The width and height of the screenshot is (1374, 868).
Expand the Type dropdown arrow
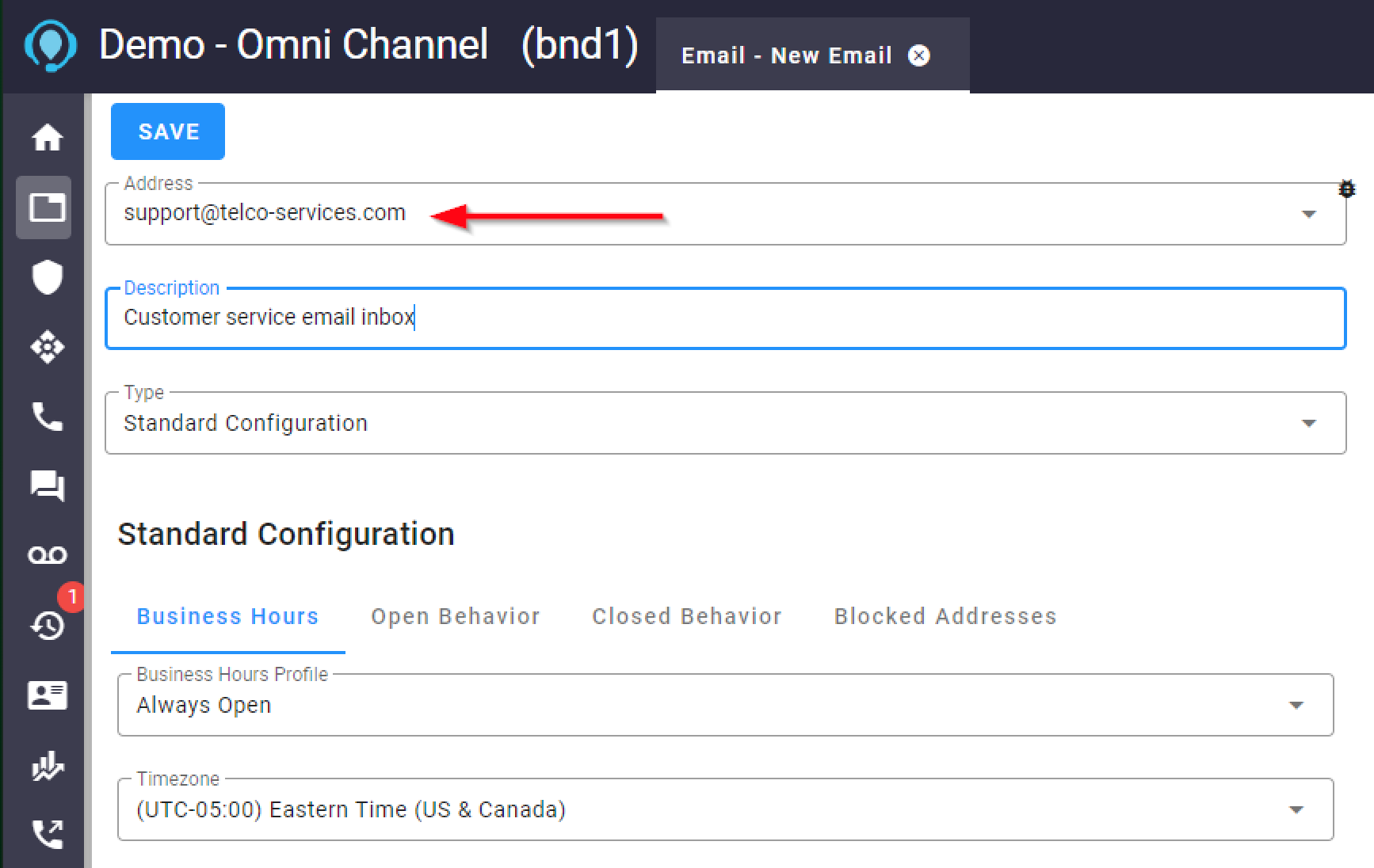tap(1309, 423)
